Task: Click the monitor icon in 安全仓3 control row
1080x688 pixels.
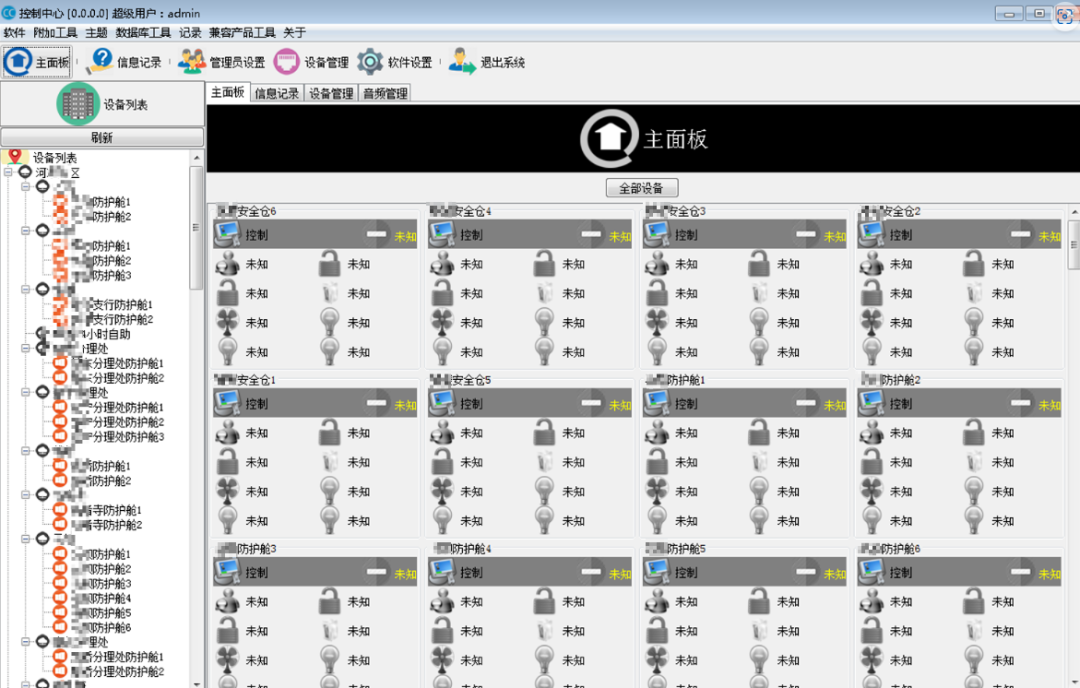Action: (x=656, y=234)
